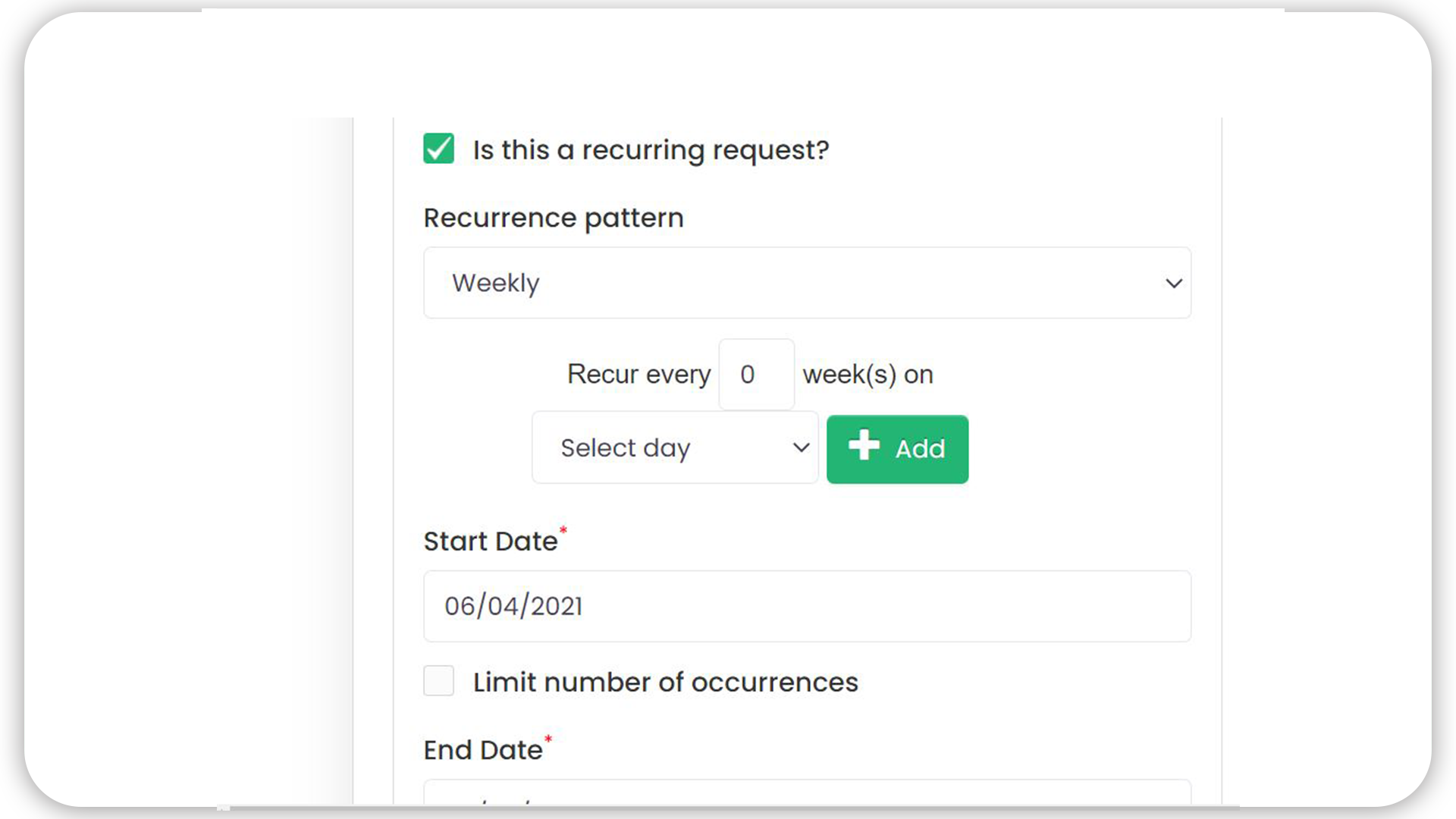Open the Select day dropdown
This screenshot has height=819, width=1456.
675,447
